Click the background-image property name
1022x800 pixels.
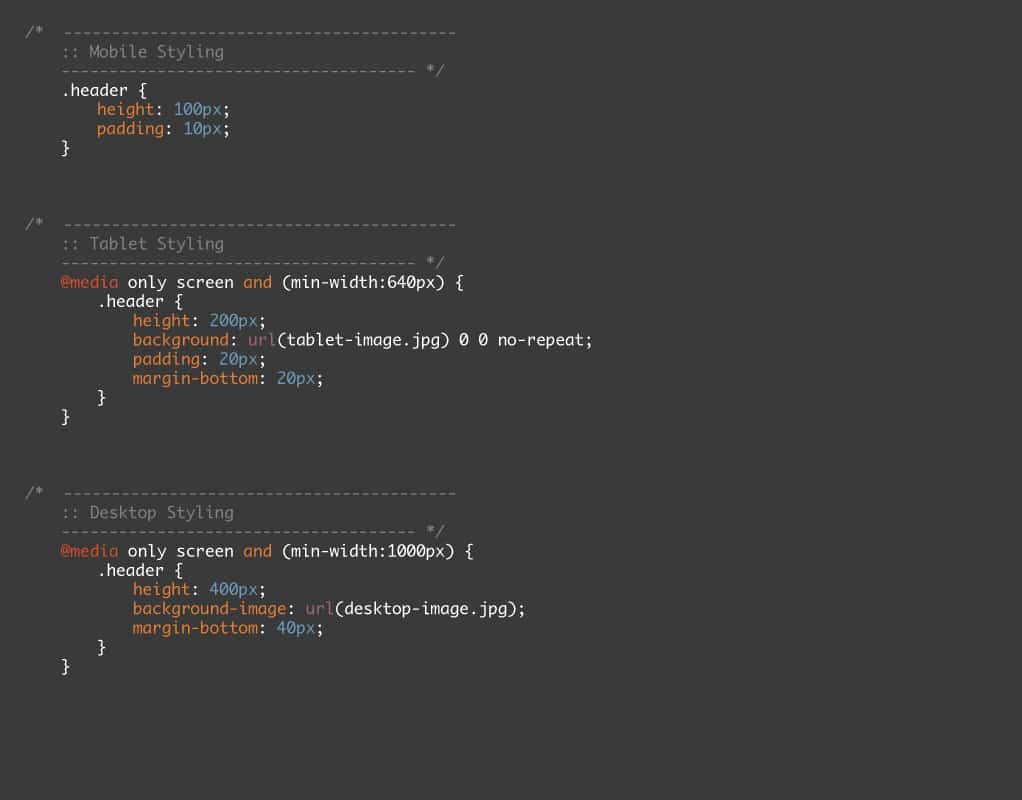coord(210,609)
